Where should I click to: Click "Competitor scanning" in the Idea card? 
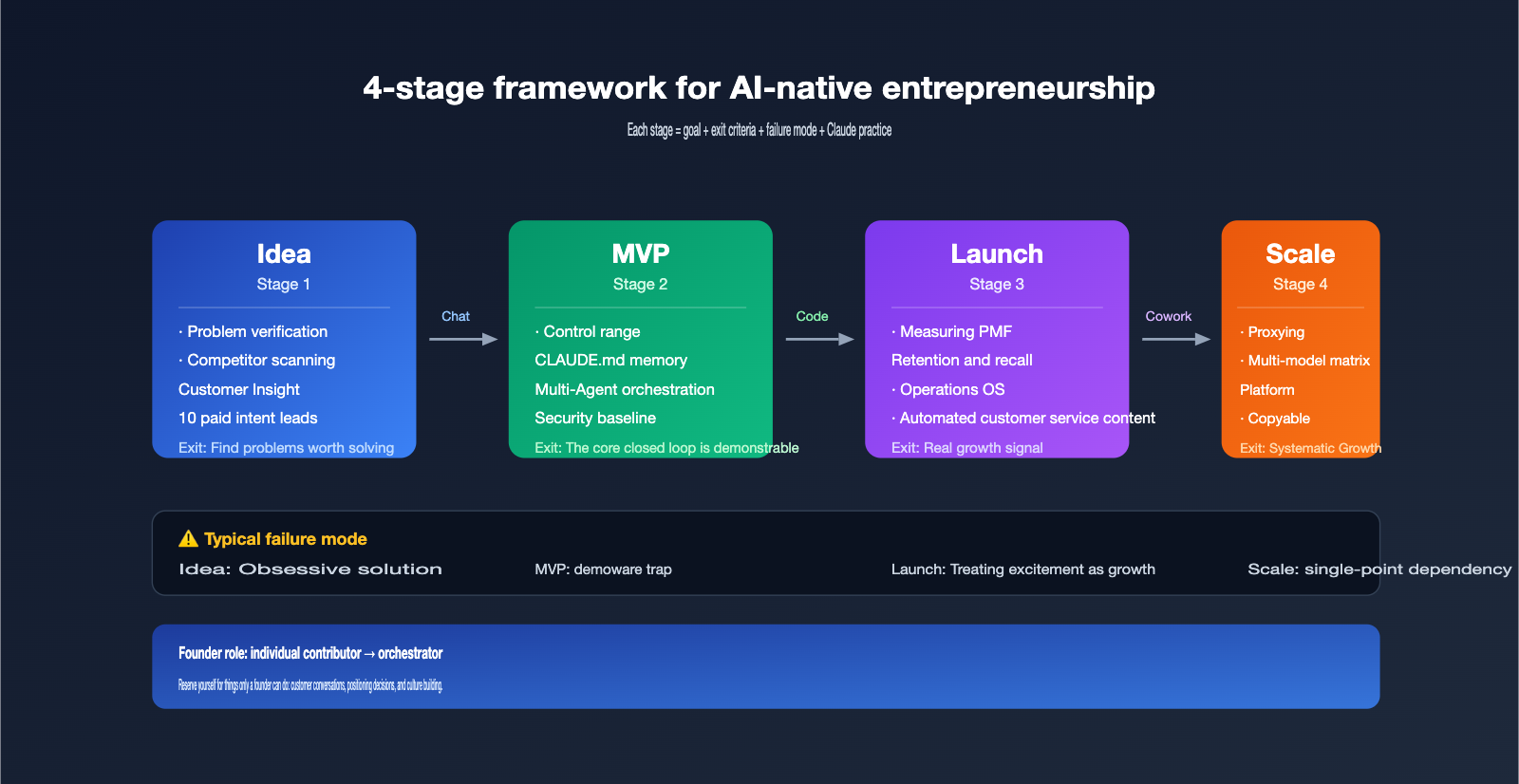261,360
